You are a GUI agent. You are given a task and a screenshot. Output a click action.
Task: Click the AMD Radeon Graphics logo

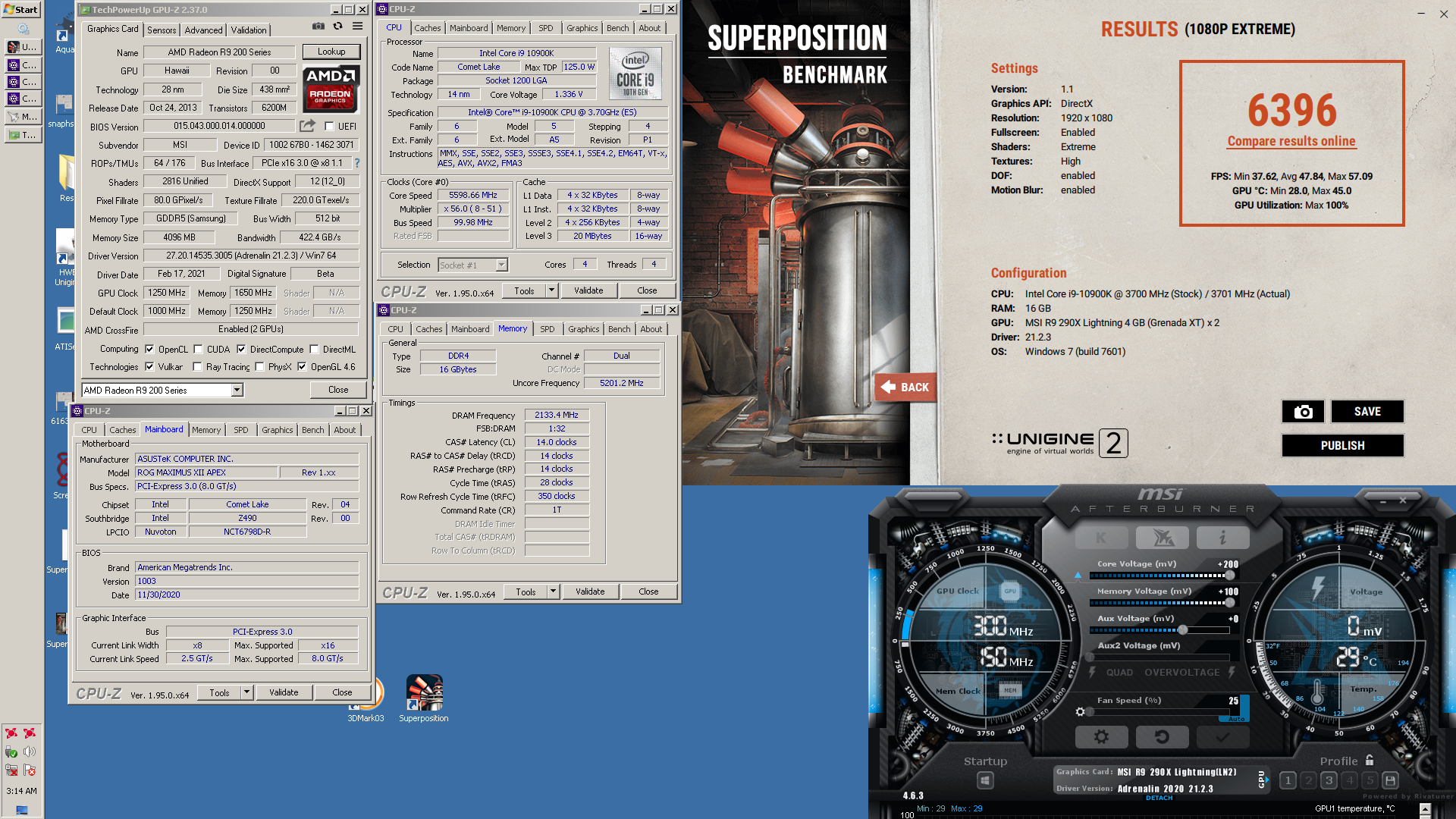(x=331, y=89)
